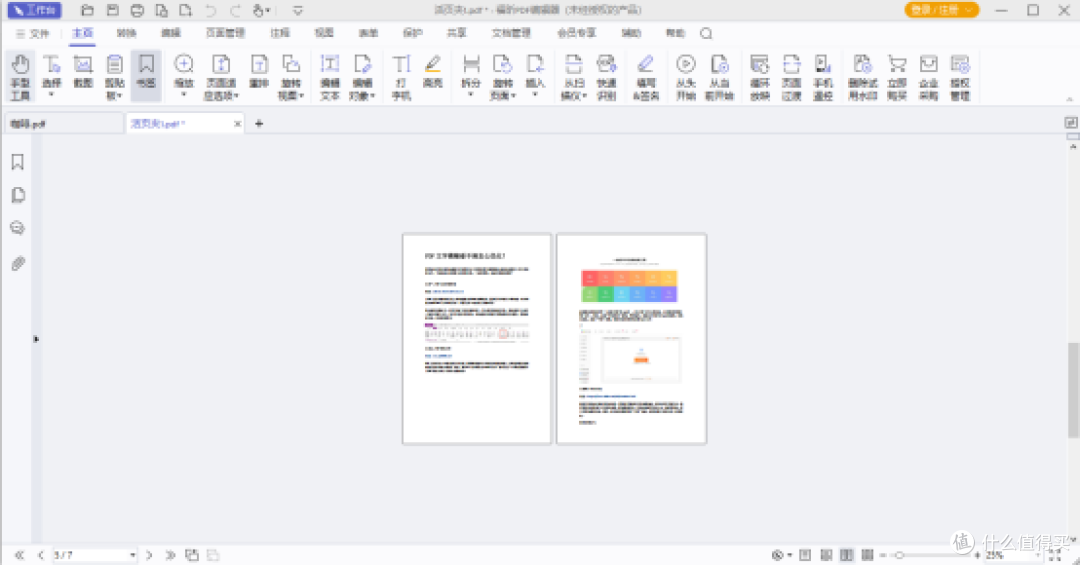Click the right document page thumbnail
Image resolution: width=1080 pixels, height=565 pixels.
(x=631, y=339)
